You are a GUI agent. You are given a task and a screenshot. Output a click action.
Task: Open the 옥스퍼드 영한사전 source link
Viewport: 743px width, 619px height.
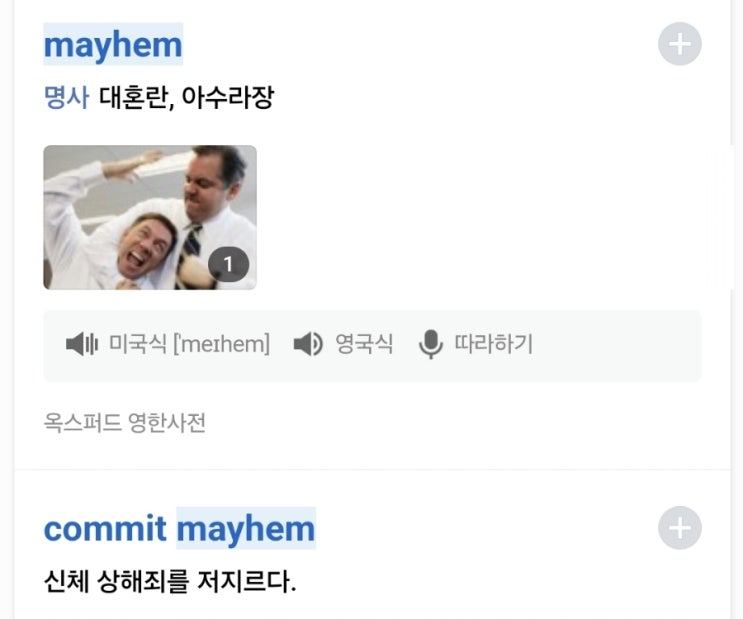click(x=125, y=422)
